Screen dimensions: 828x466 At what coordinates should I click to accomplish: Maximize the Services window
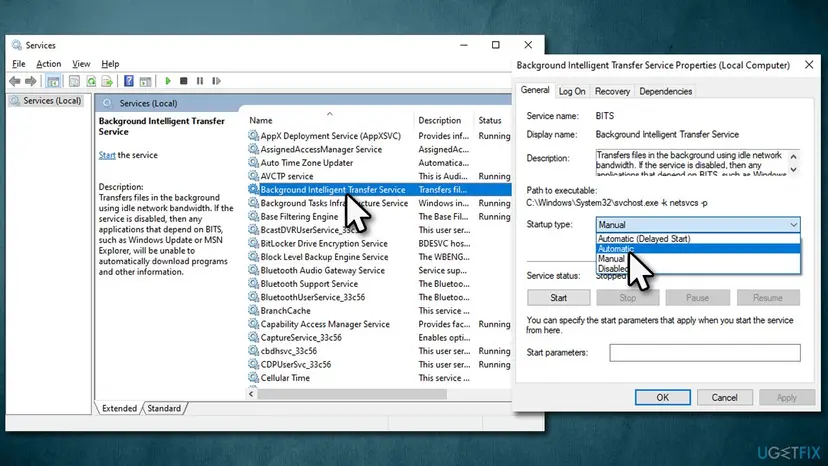[x=495, y=45]
